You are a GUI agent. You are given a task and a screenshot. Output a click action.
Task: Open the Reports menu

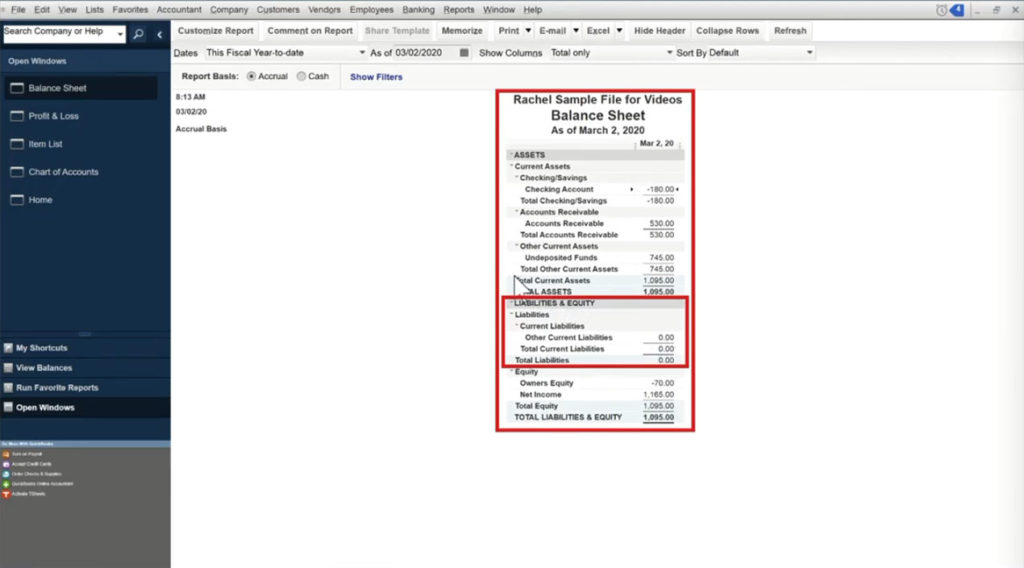pos(459,10)
